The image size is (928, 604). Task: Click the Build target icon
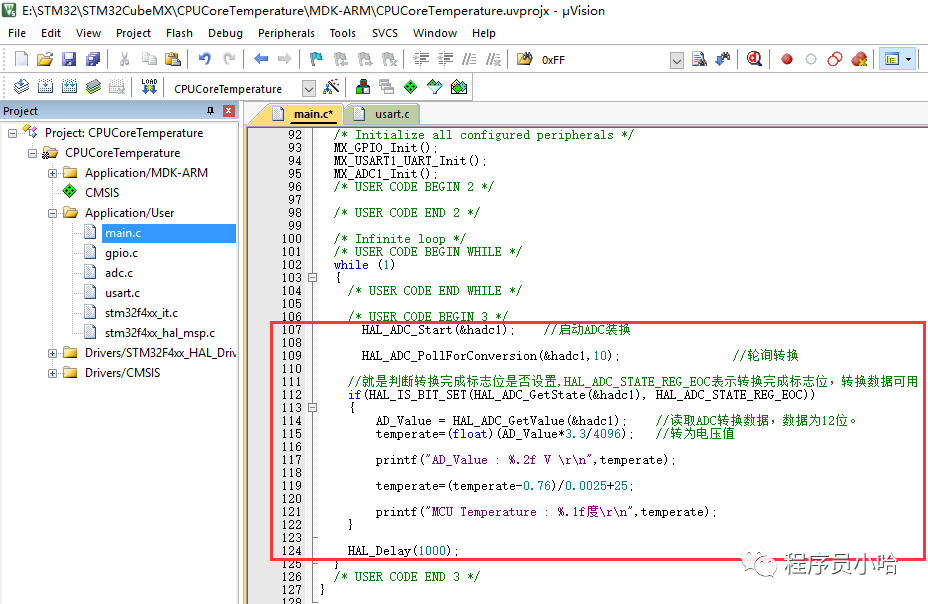(x=45, y=88)
